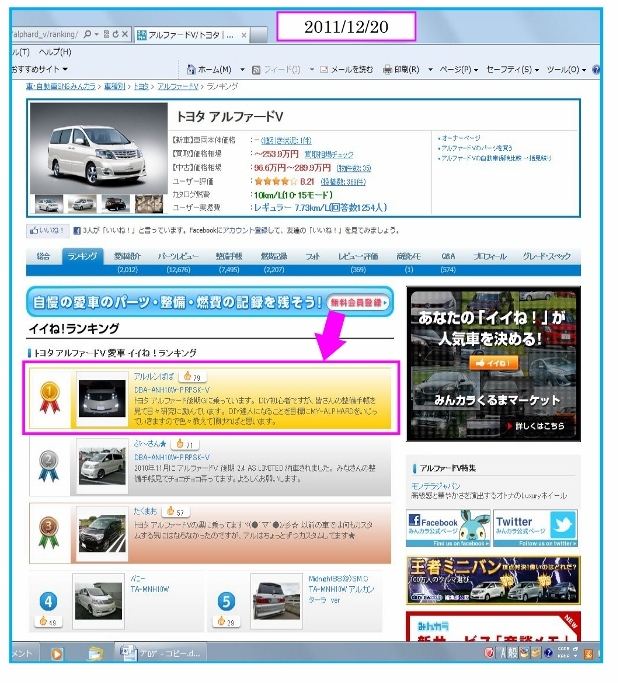Switch to the プロフィール tab
This screenshot has width=618, height=684.
point(490,256)
